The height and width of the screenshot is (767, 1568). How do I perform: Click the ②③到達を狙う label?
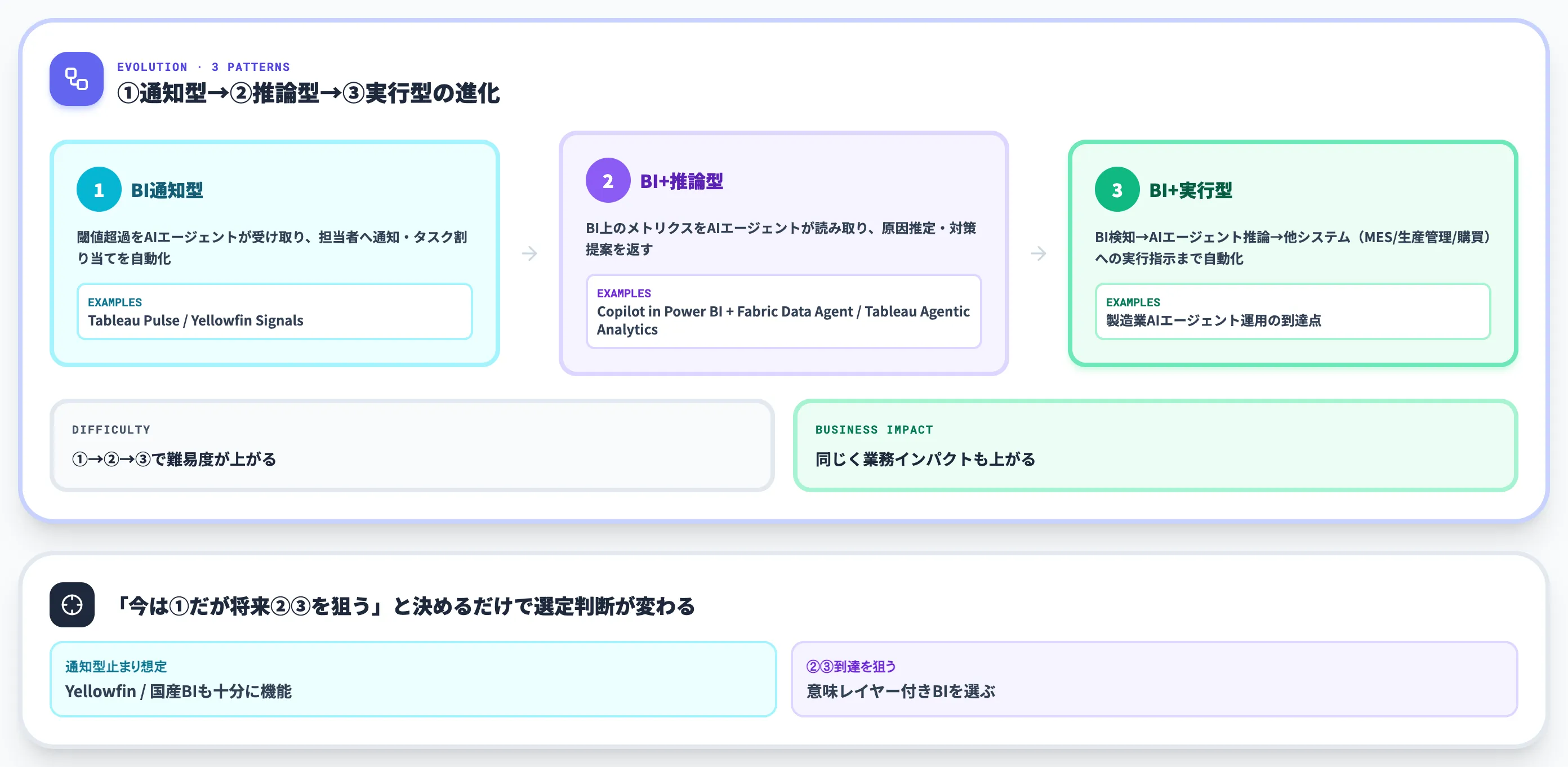click(851, 666)
